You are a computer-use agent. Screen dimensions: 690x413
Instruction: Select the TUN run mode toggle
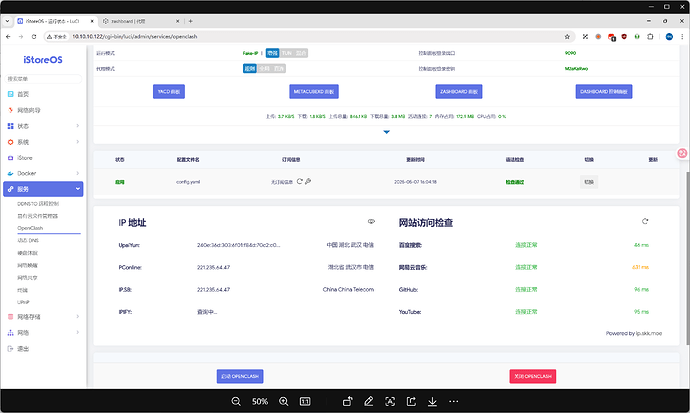tap(286, 53)
